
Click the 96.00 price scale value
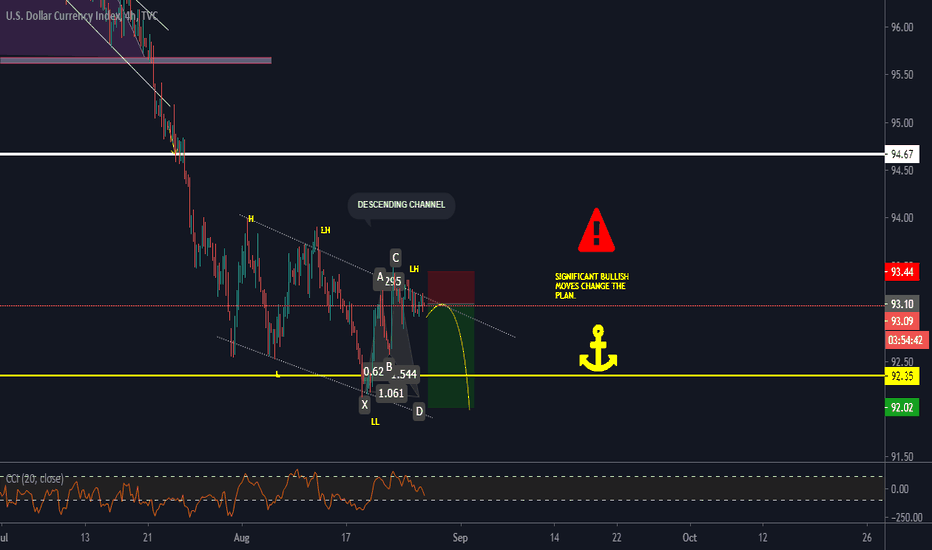point(902,27)
